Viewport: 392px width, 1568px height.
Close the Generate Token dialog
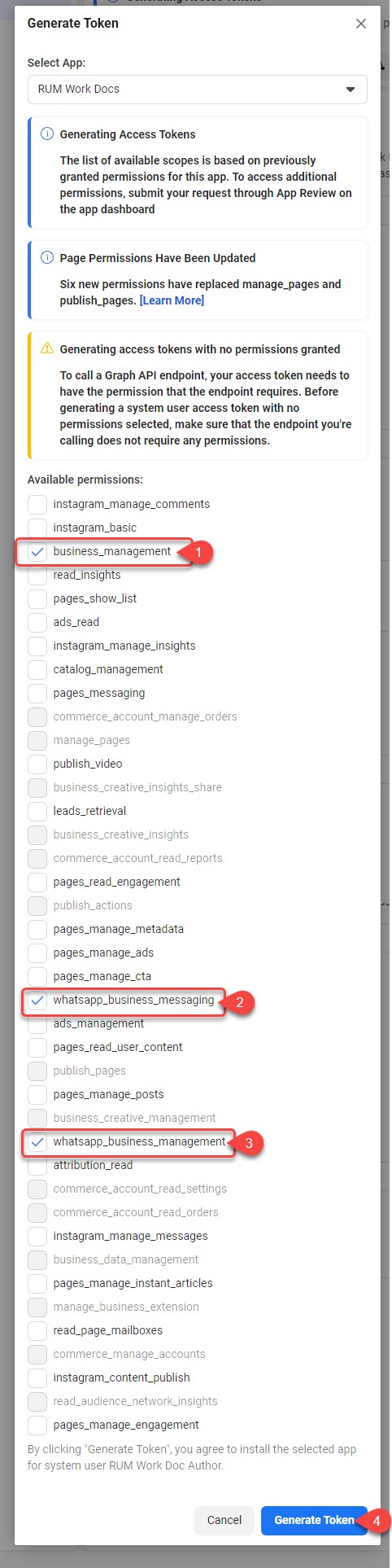pos(361,24)
